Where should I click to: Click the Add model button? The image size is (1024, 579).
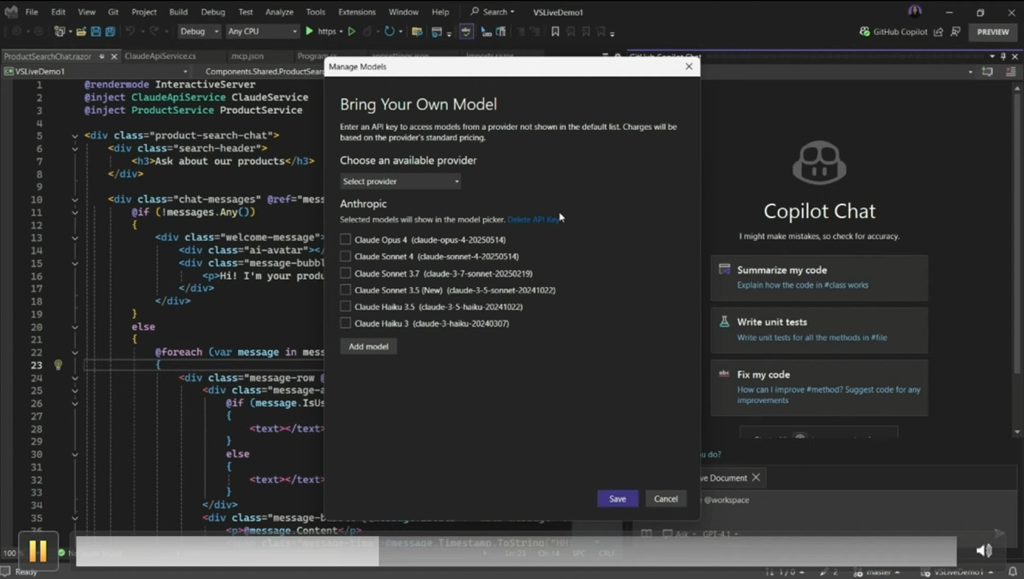coord(368,346)
